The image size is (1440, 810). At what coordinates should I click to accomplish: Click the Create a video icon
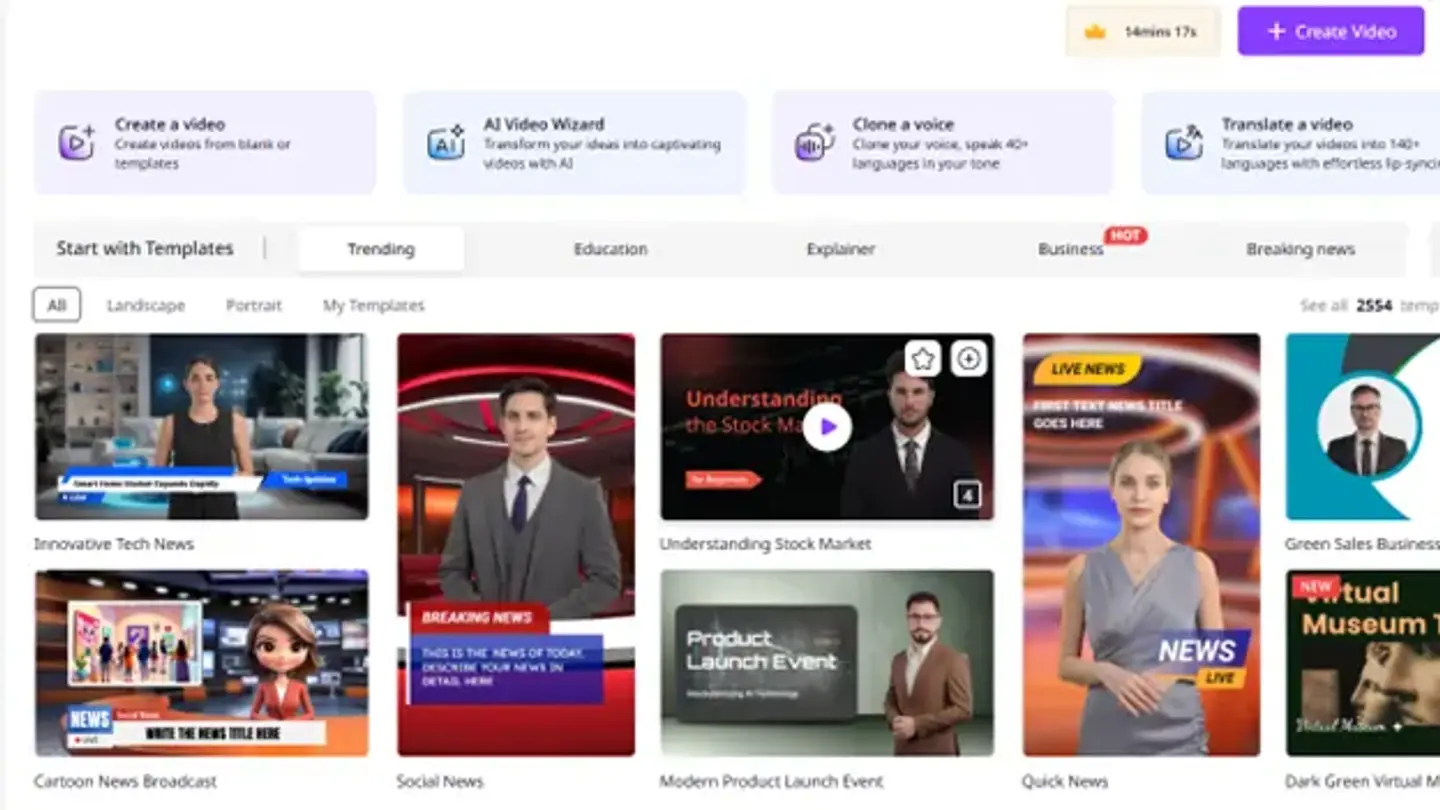point(76,143)
